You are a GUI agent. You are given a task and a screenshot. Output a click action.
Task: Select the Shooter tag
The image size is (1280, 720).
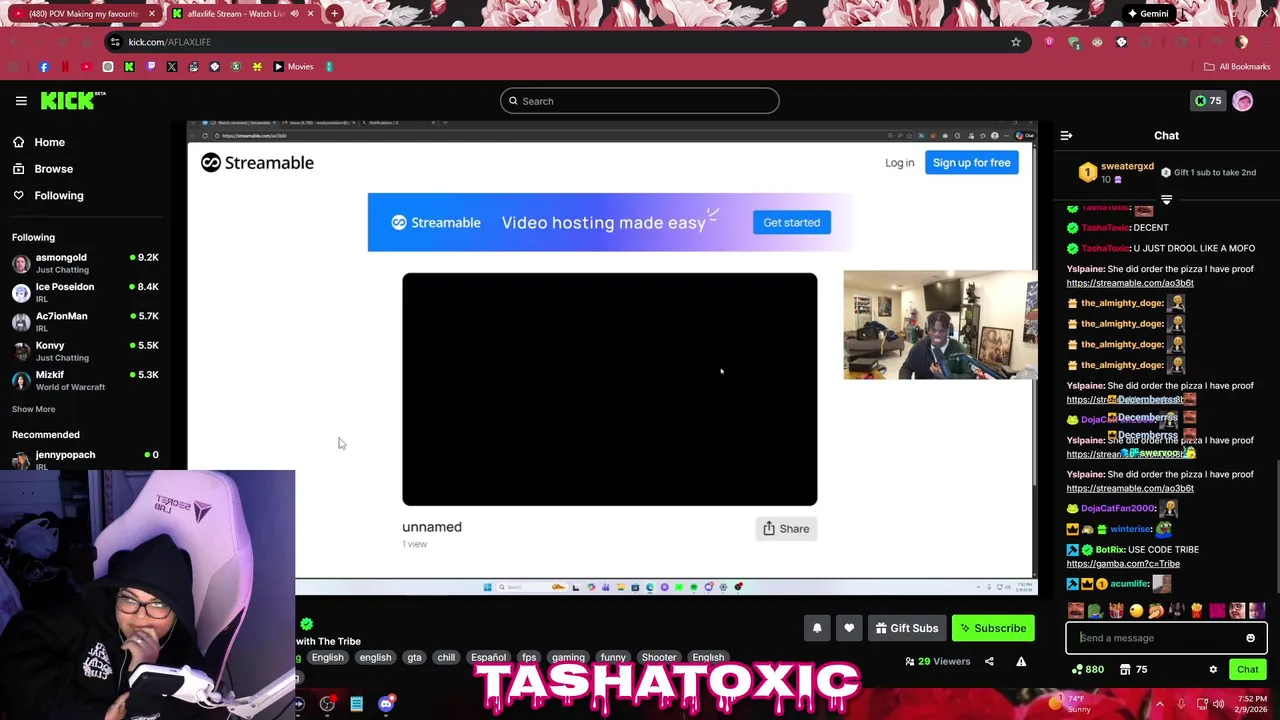[x=659, y=658]
